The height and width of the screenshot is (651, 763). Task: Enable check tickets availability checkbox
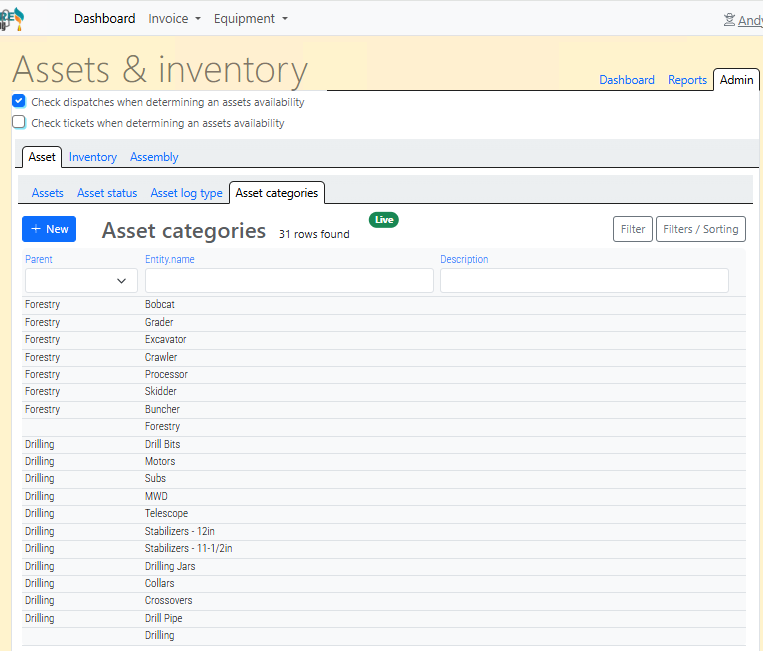click(18, 123)
